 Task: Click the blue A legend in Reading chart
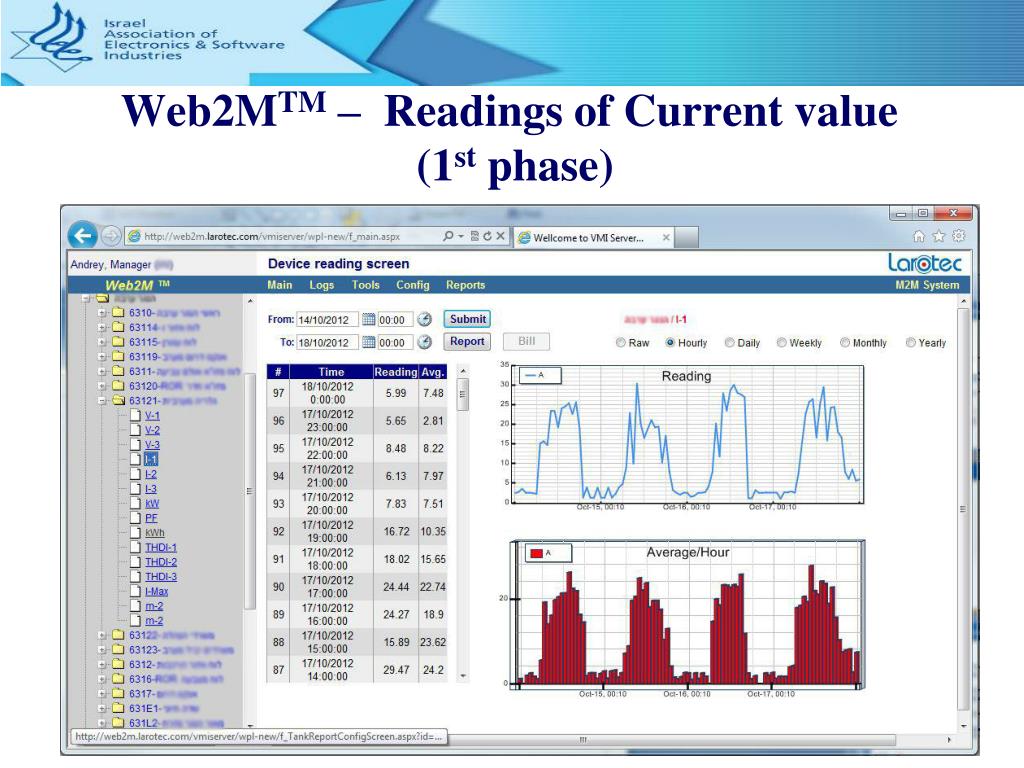tap(539, 376)
